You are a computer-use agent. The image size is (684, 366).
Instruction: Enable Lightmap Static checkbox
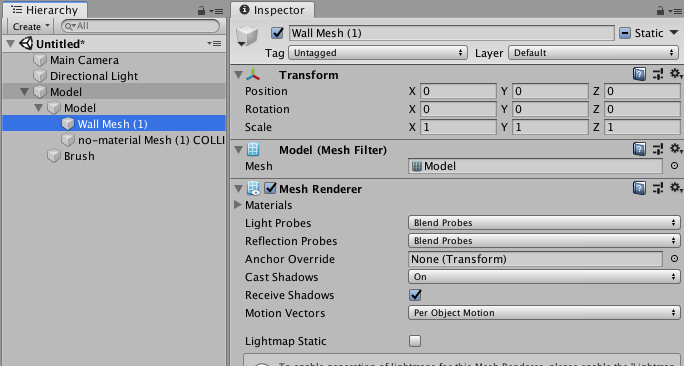(415, 341)
